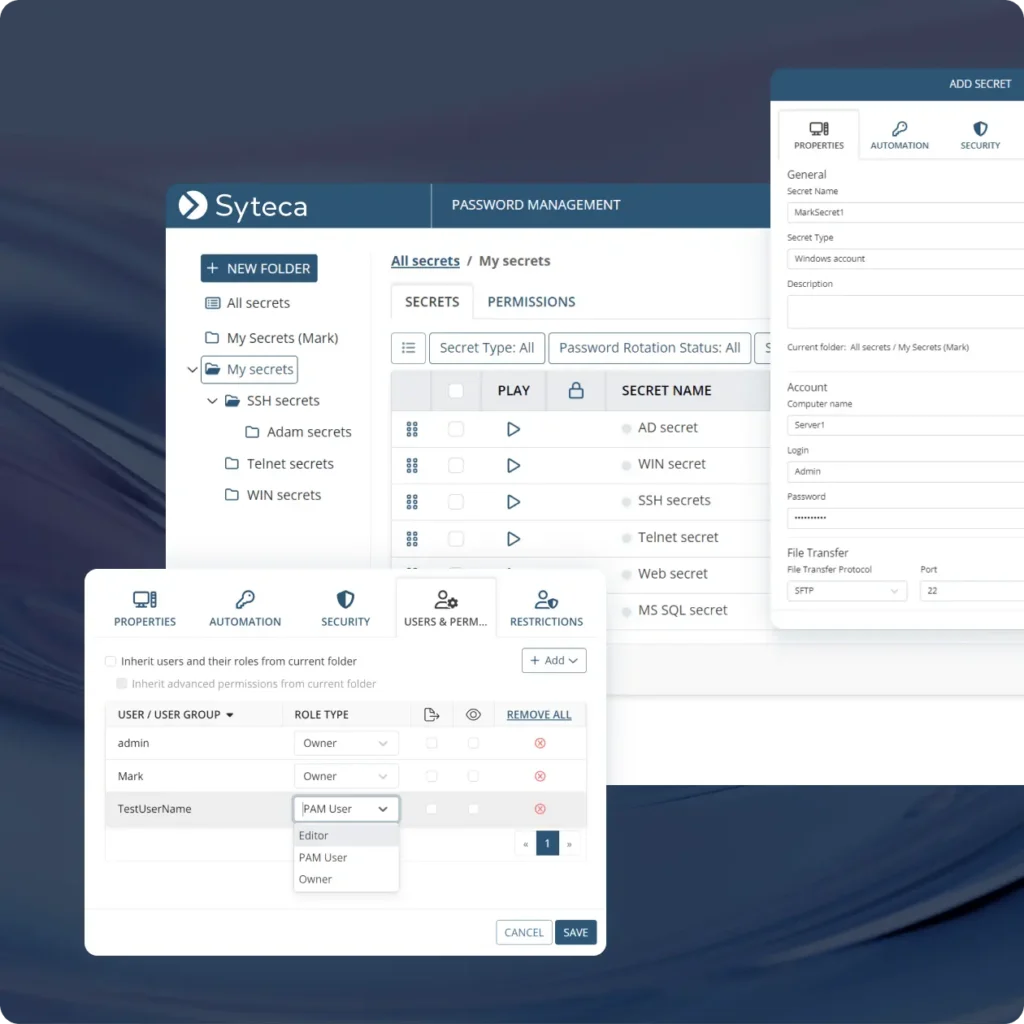
Task: Click drag handle icon for Telnet secret
Action: (411, 539)
